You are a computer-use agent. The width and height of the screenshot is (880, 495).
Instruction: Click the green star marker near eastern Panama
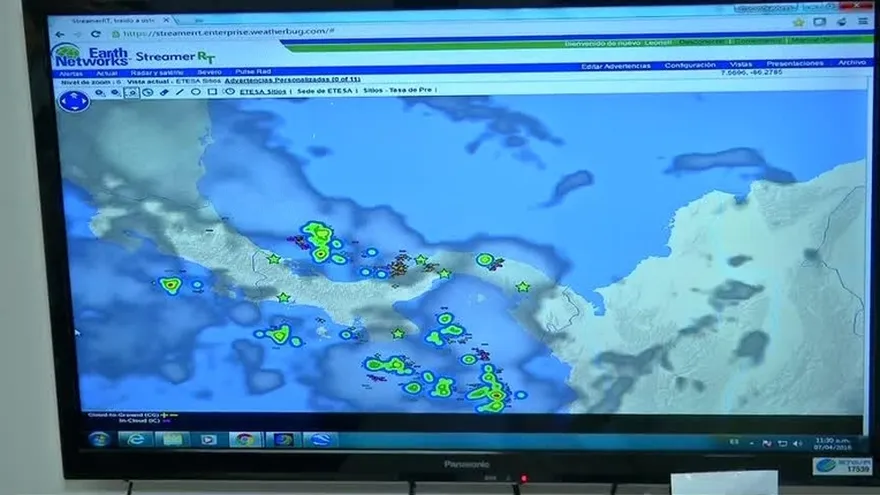(x=523, y=287)
